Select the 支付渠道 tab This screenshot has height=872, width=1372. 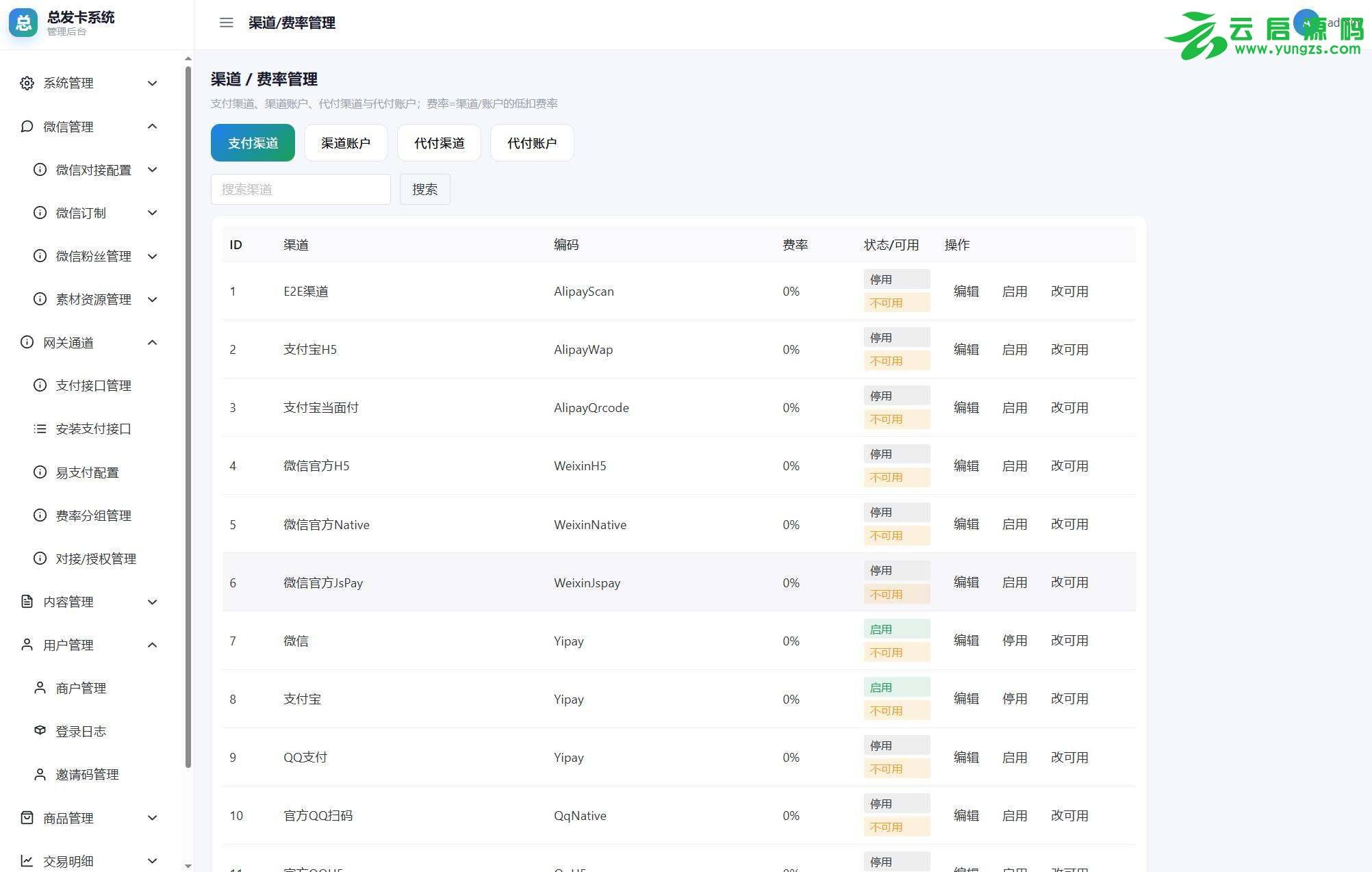point(253,143)
